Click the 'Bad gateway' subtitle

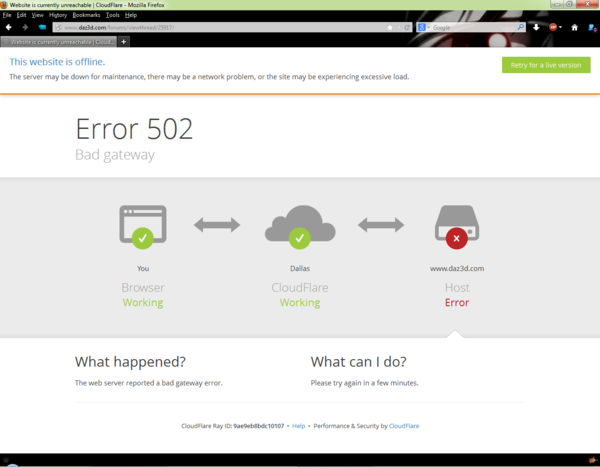115,155
